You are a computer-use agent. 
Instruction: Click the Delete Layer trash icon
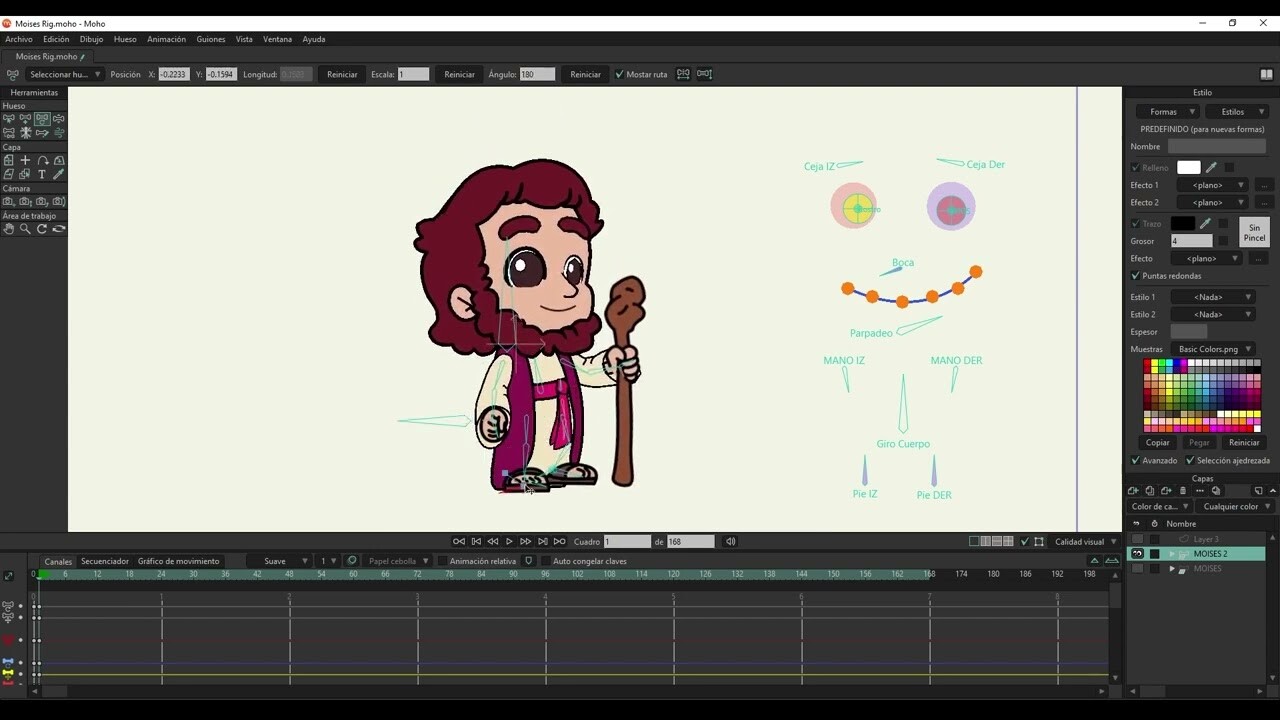point(1183,490)
